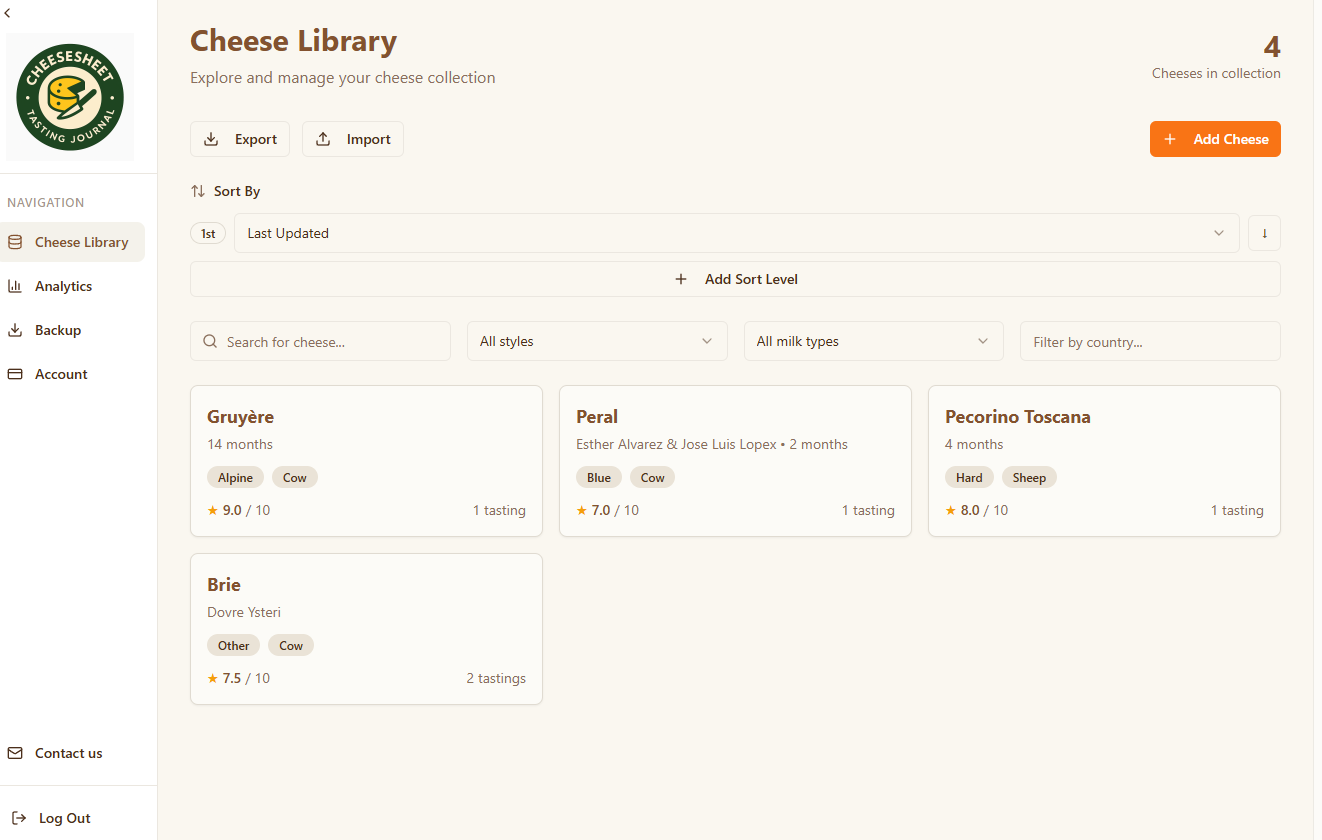This screenshot has height=840, width=1322.
Task: Click the star icon on Peral card
Action: [x=581, y=510]
